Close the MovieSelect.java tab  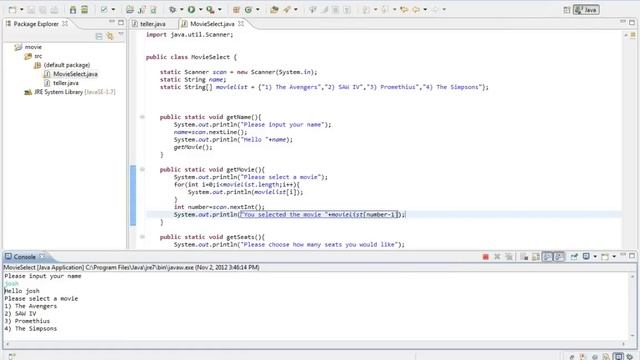point(241,24)
